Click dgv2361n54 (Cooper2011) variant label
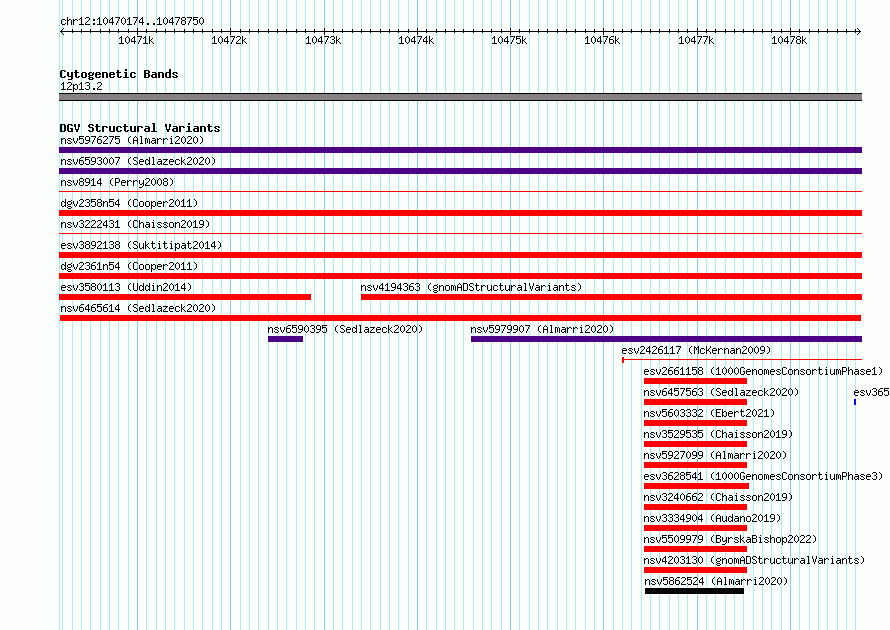The image size is (890, 630). 129,266
